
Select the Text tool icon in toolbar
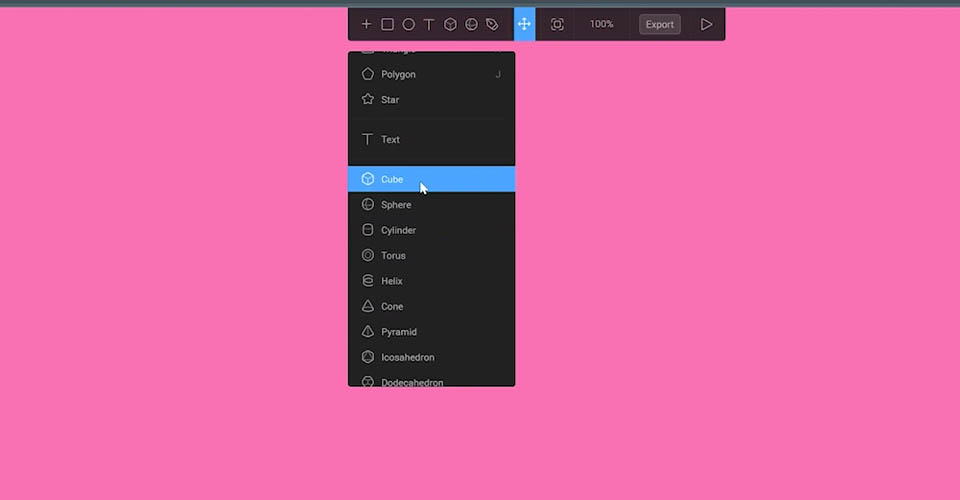[x=429, y=24]
